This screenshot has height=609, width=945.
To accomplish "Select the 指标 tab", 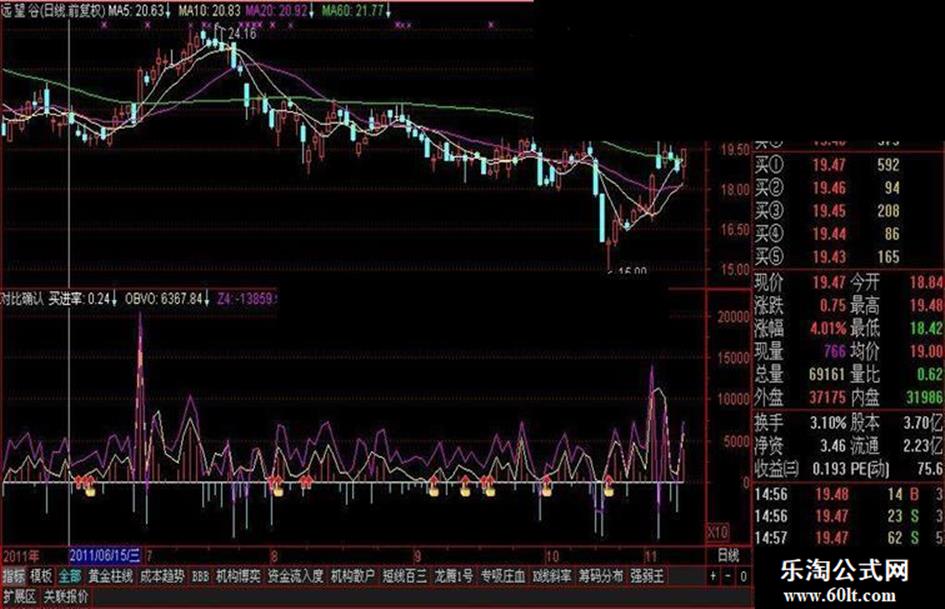I will pyautogui.click(x=13, y=576).
